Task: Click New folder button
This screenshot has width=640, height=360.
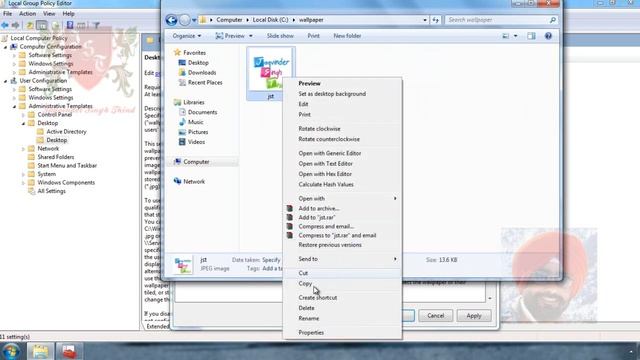Action: tap(347, 36)
